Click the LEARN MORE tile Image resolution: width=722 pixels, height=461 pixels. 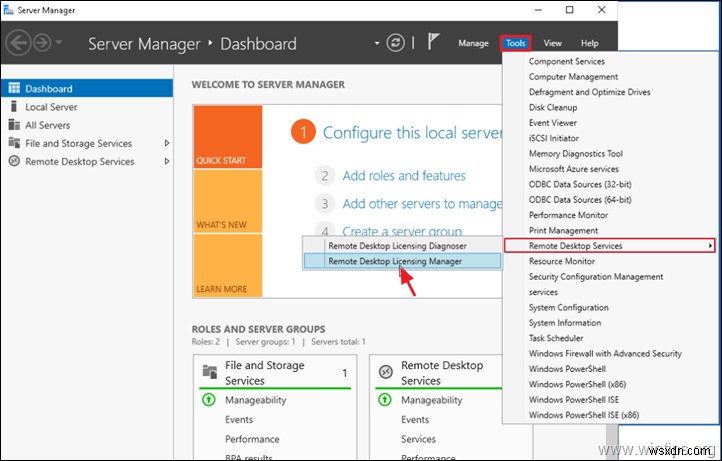point(228,265)
